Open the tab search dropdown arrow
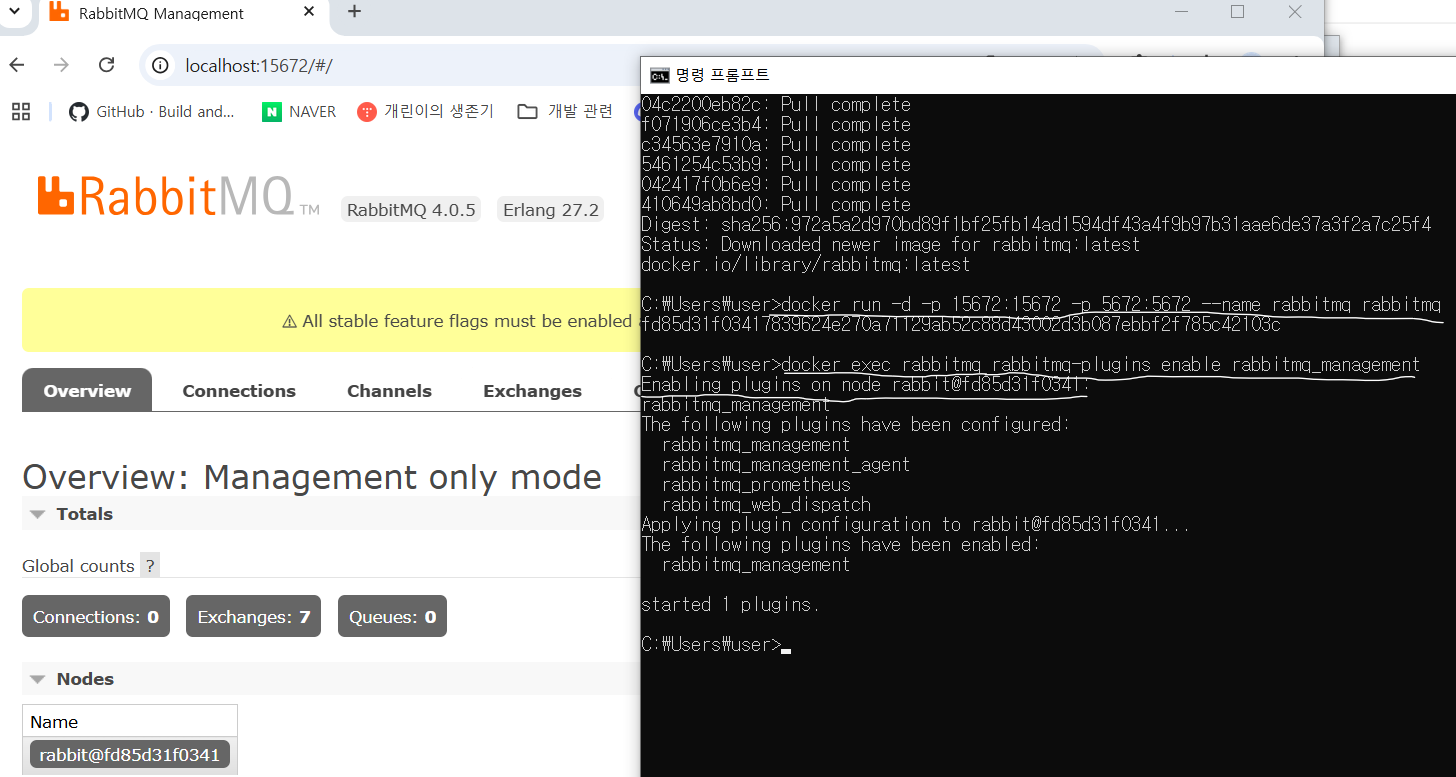Viewport: 1456px width, 777px height. 15,12
